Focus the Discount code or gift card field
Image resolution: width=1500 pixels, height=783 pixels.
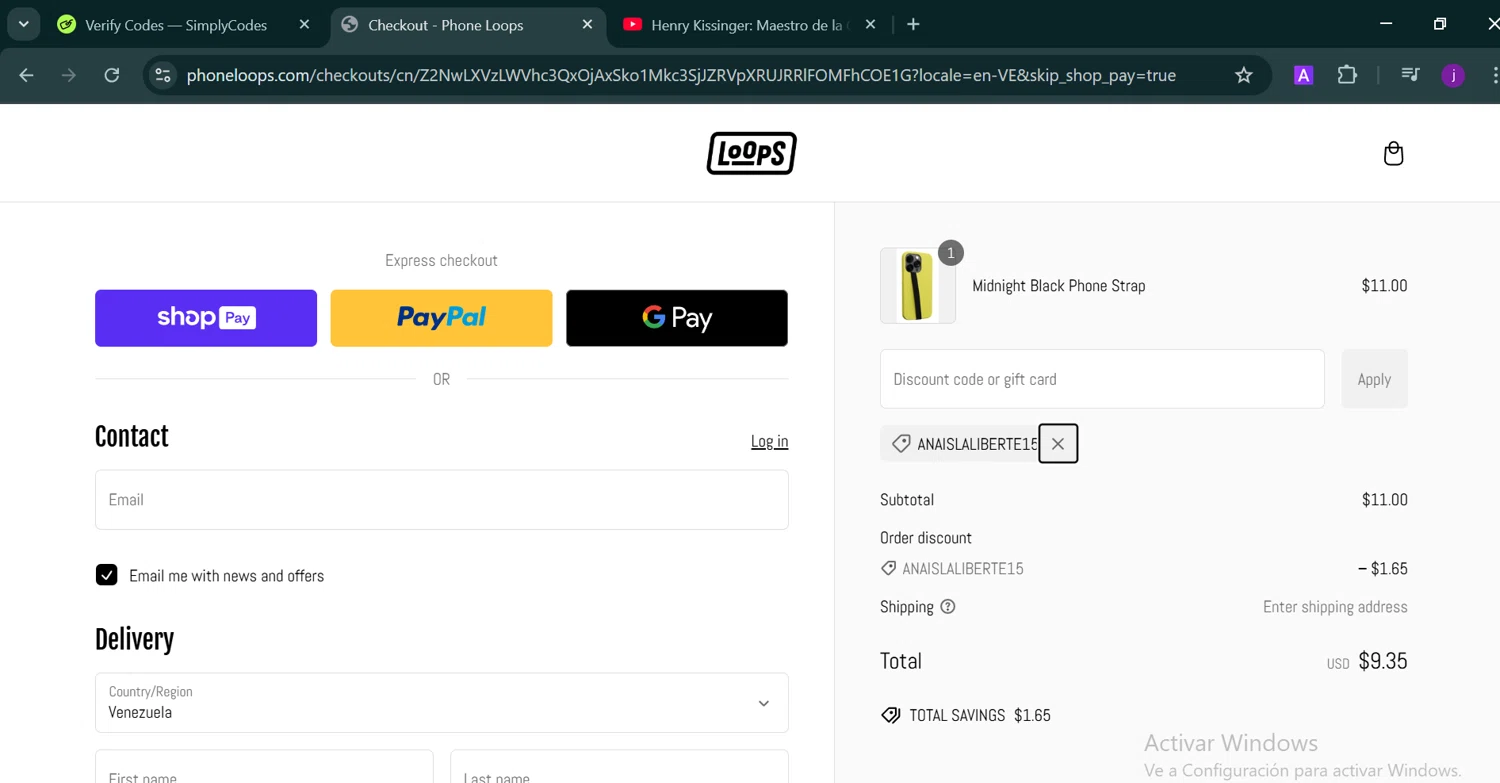pos(1102,379)
